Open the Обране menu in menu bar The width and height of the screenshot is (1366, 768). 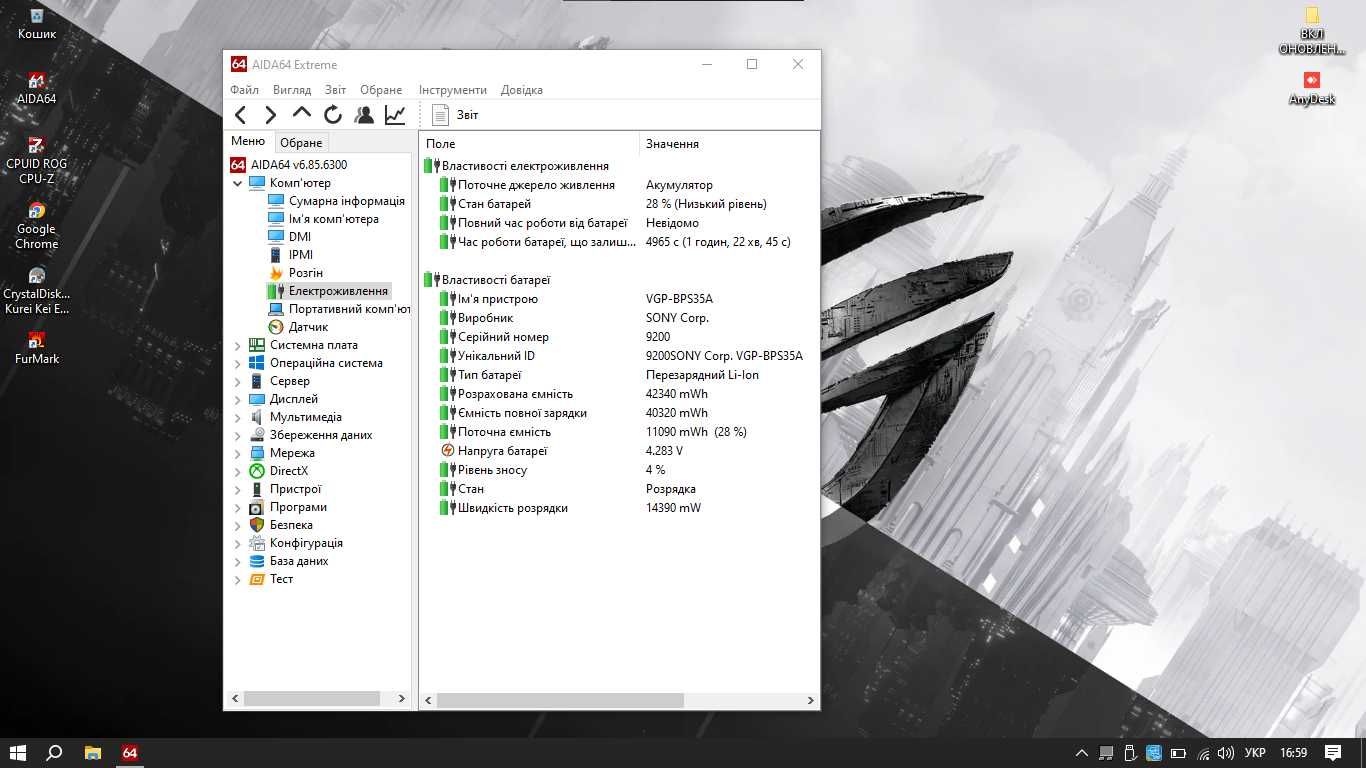381,90
